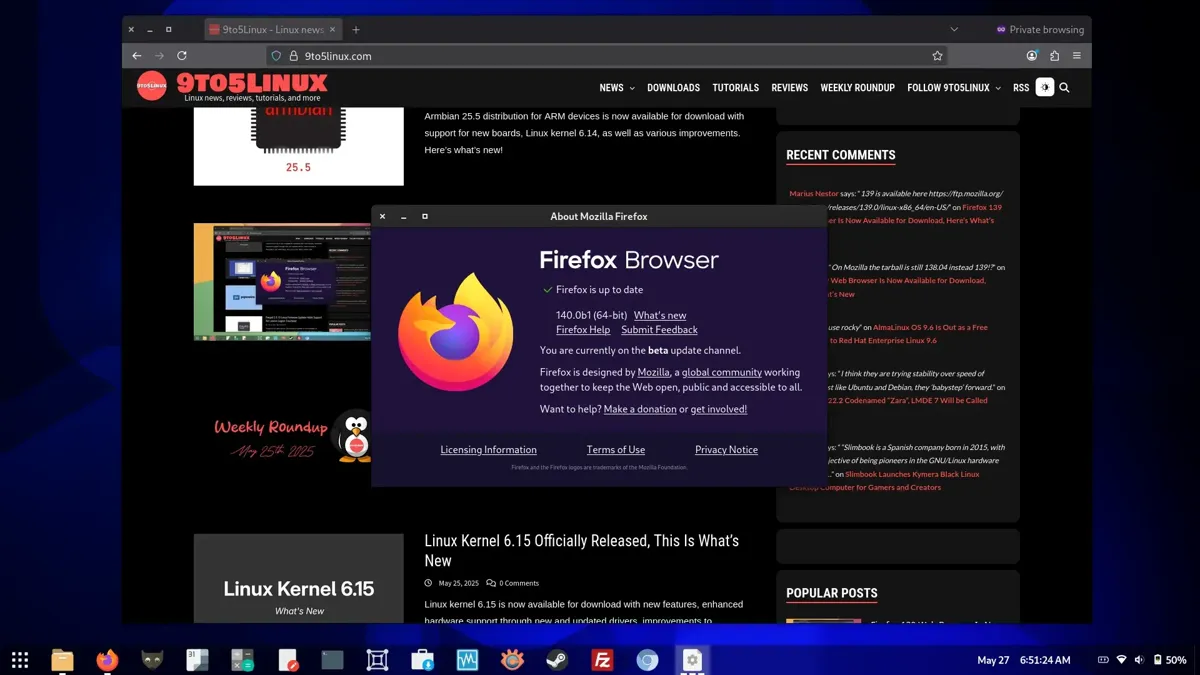Open the Make a donation link
This screenshot has height=675, width=1200.
click(x=640, y=408)
